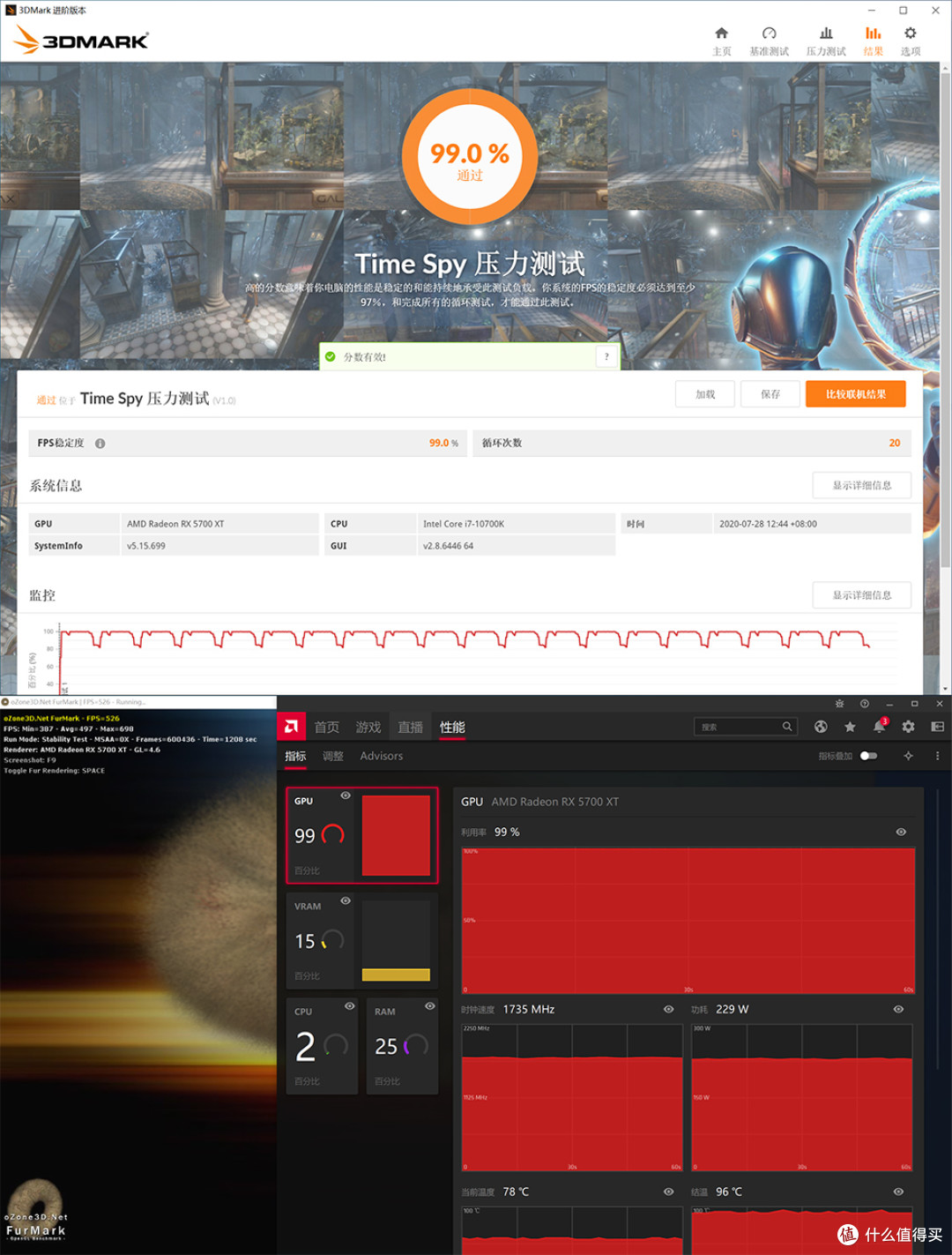Viewport: 952px width, 1255px height.
Task: Click the orange 比较联机结果 button
Action: pos(856,394)
